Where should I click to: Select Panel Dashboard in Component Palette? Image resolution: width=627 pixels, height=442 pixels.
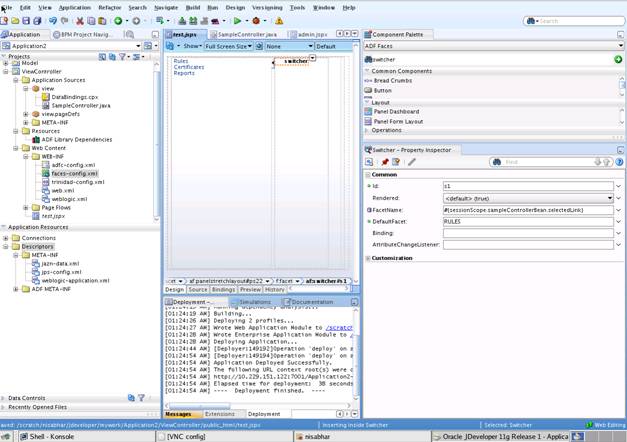pyautogui.click(x=396, y=112)
